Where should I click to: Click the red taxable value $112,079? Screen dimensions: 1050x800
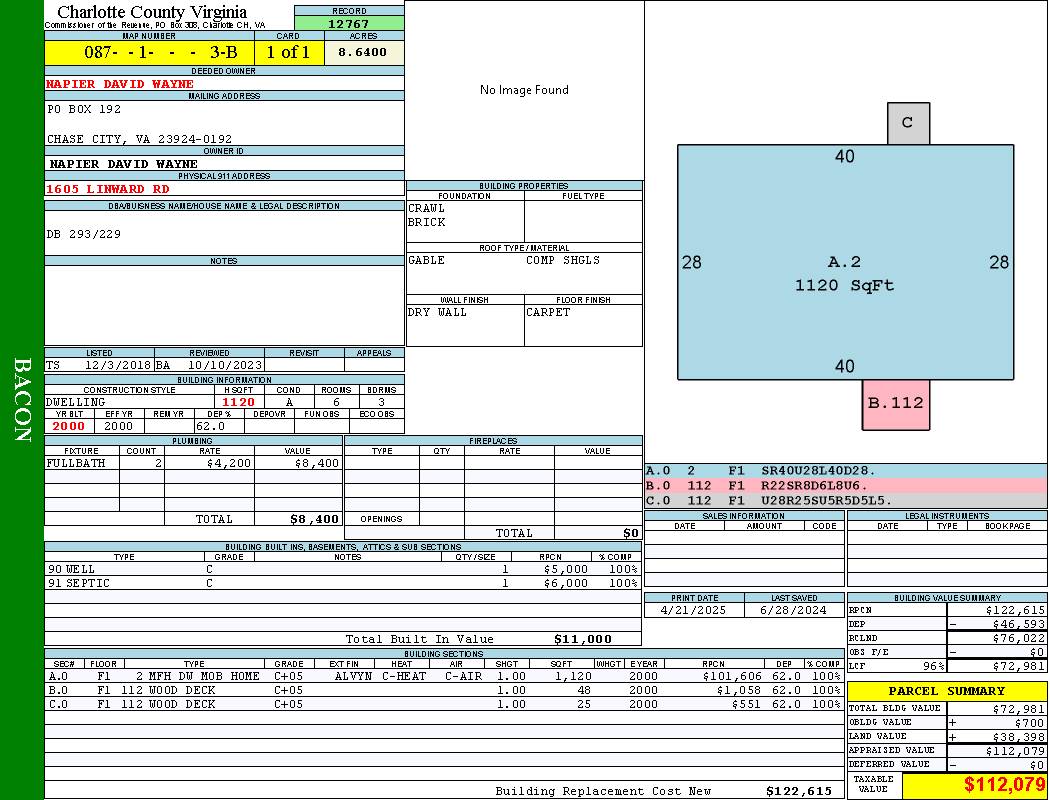point(973,785)
